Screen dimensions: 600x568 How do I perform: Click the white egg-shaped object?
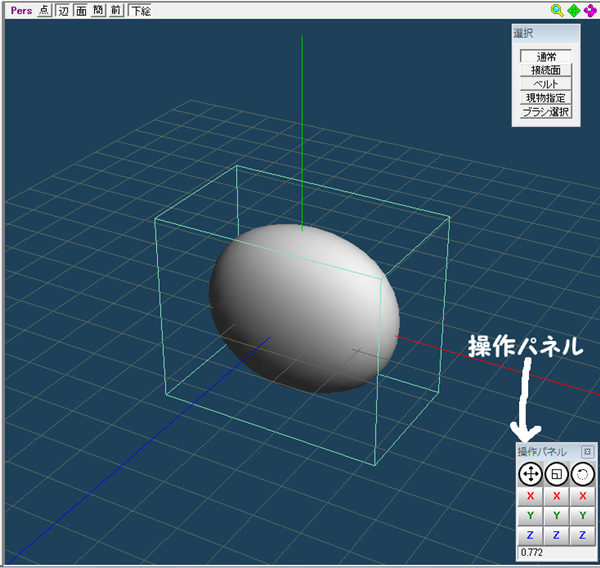coord(304,308)
